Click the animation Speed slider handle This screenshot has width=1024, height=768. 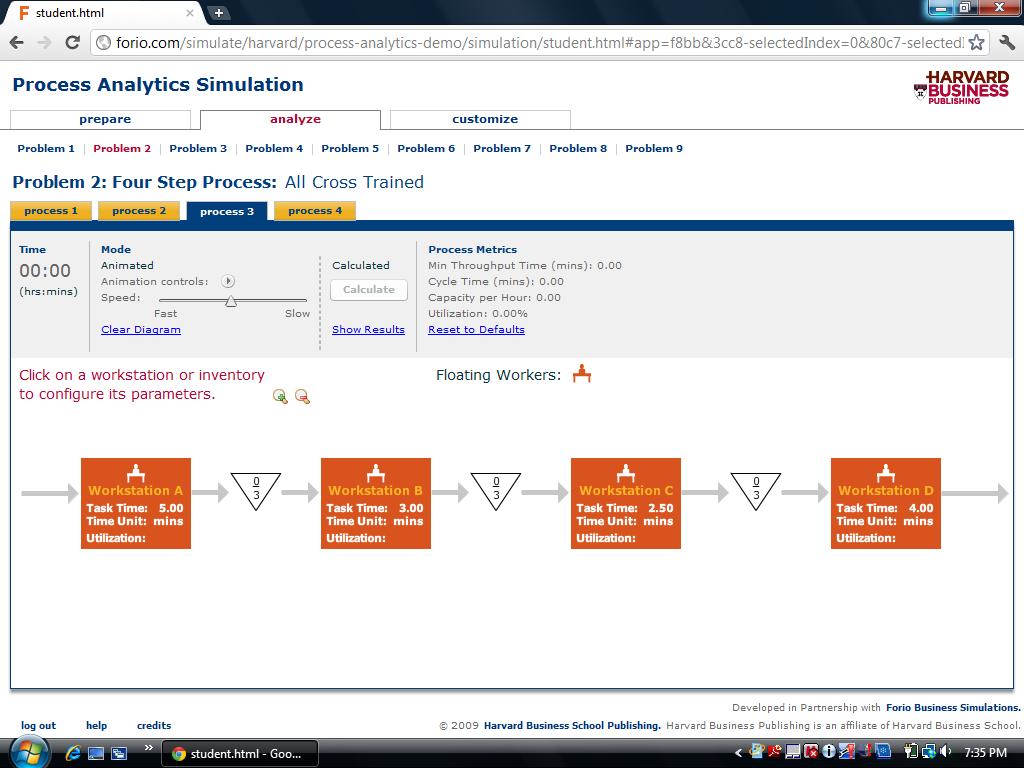[x=231, y=300]
